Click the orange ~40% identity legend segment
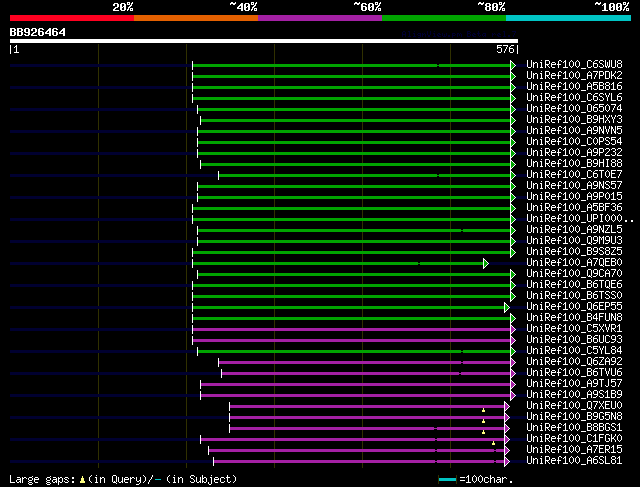The height and width of the screenshot is (487, 640). click(196, 18)
